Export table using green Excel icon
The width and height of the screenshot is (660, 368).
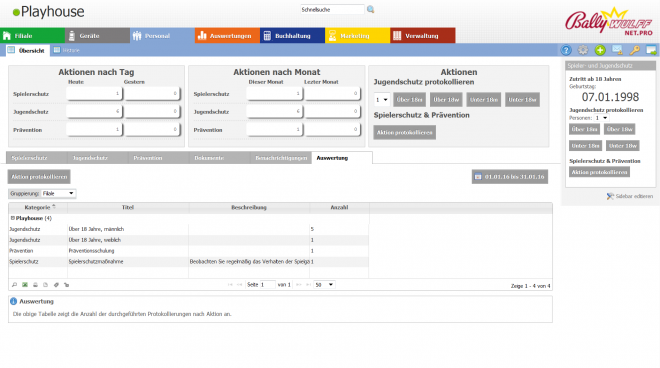tap(25, 285)
